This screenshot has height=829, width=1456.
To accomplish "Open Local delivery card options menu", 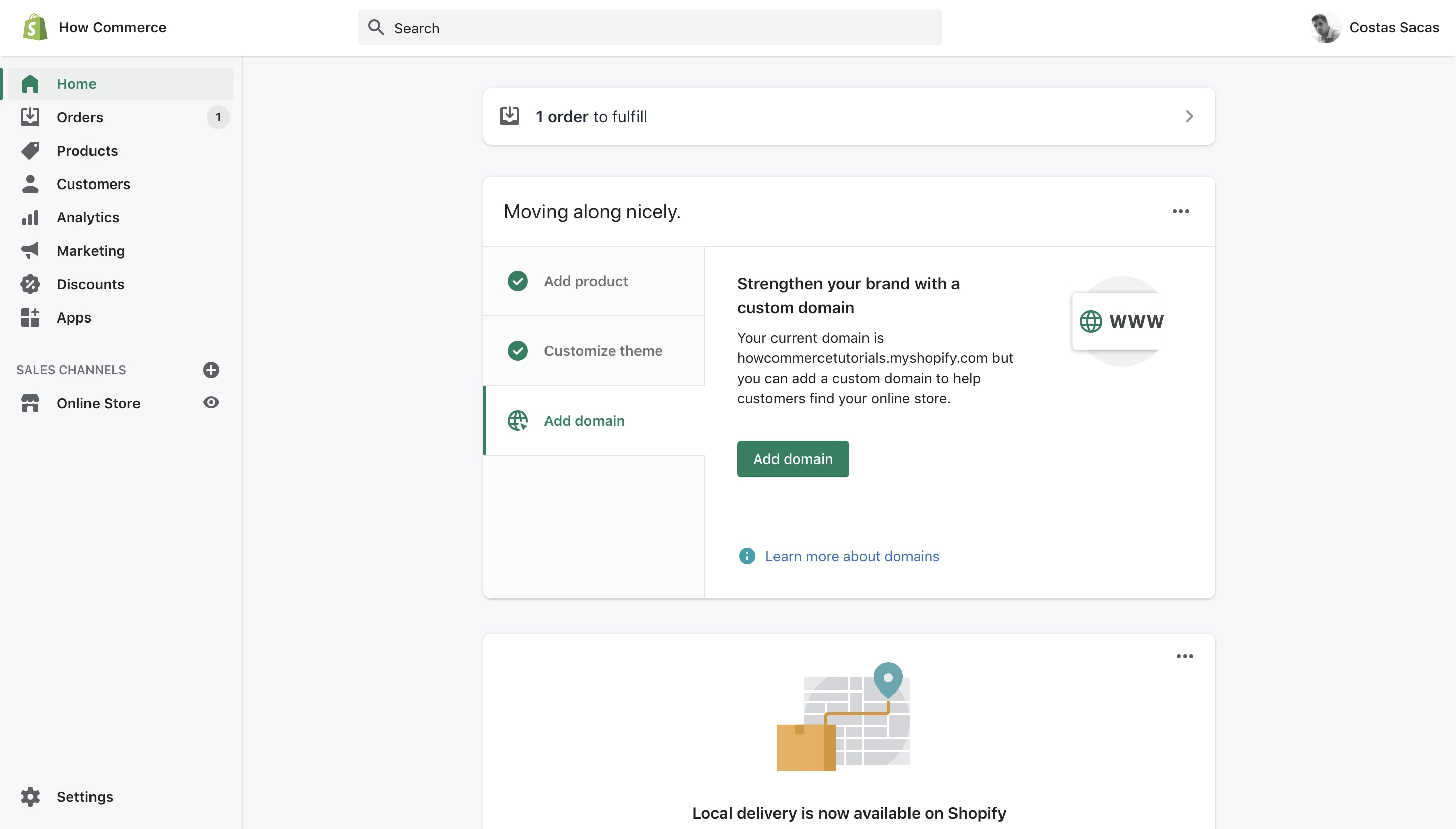I will coord(1185,656).
